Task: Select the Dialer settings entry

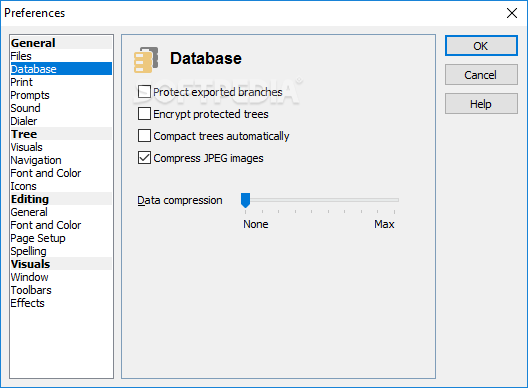Action: click(61, 121)
